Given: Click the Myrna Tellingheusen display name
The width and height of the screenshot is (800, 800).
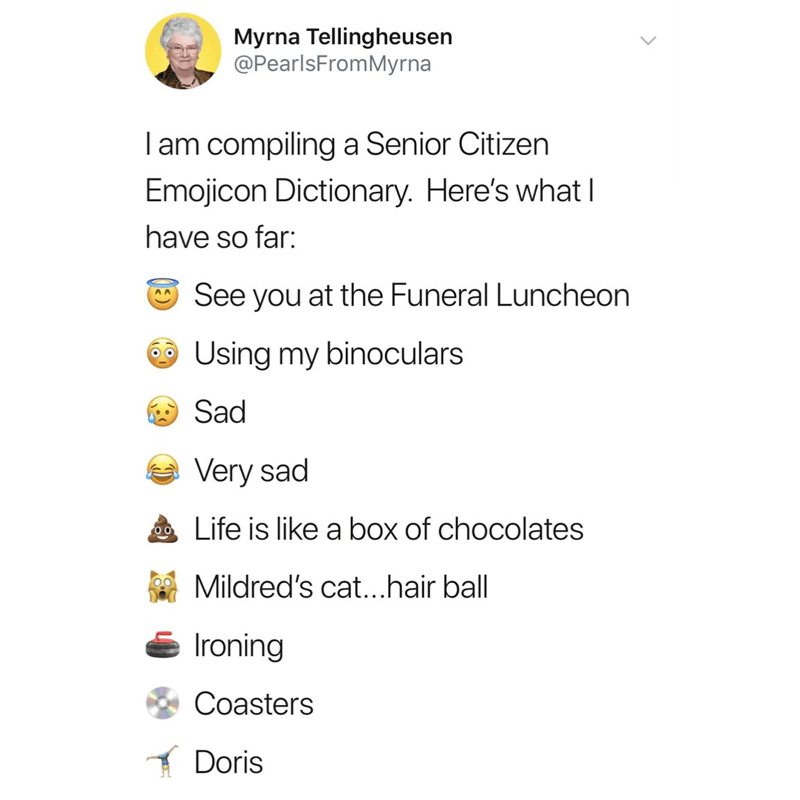Looking at the screenshot, I should (x=342, y=37).
